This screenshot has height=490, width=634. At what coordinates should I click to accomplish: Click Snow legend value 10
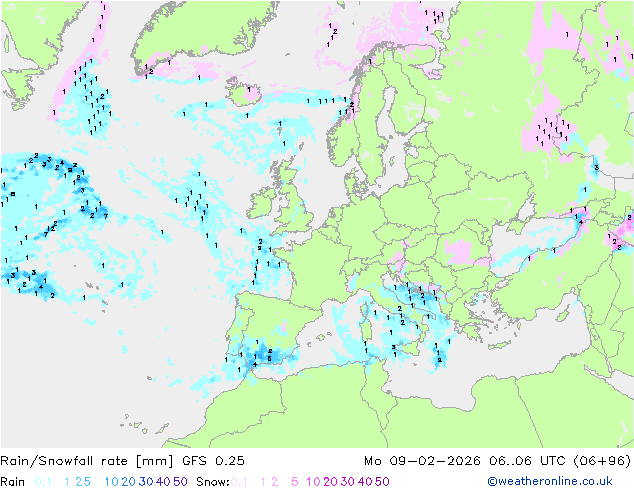point(313,482)
